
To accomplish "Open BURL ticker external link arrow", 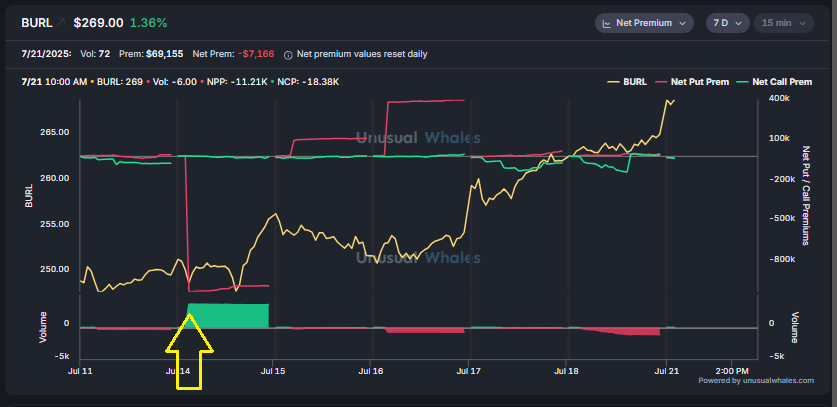I will [60, 23].
